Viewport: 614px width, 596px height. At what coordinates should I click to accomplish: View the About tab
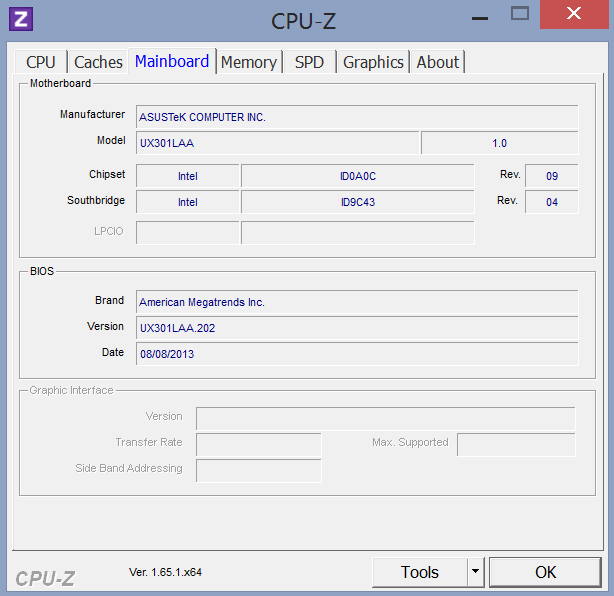(x=437, y=62)
